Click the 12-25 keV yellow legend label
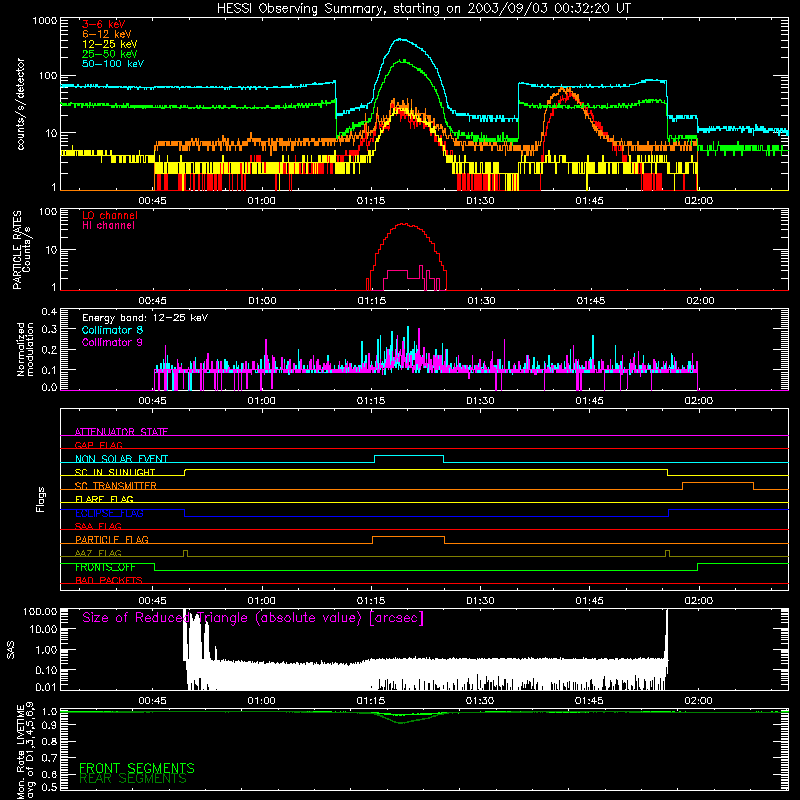This screenshot has height=800, width=800. click(110, 44)
